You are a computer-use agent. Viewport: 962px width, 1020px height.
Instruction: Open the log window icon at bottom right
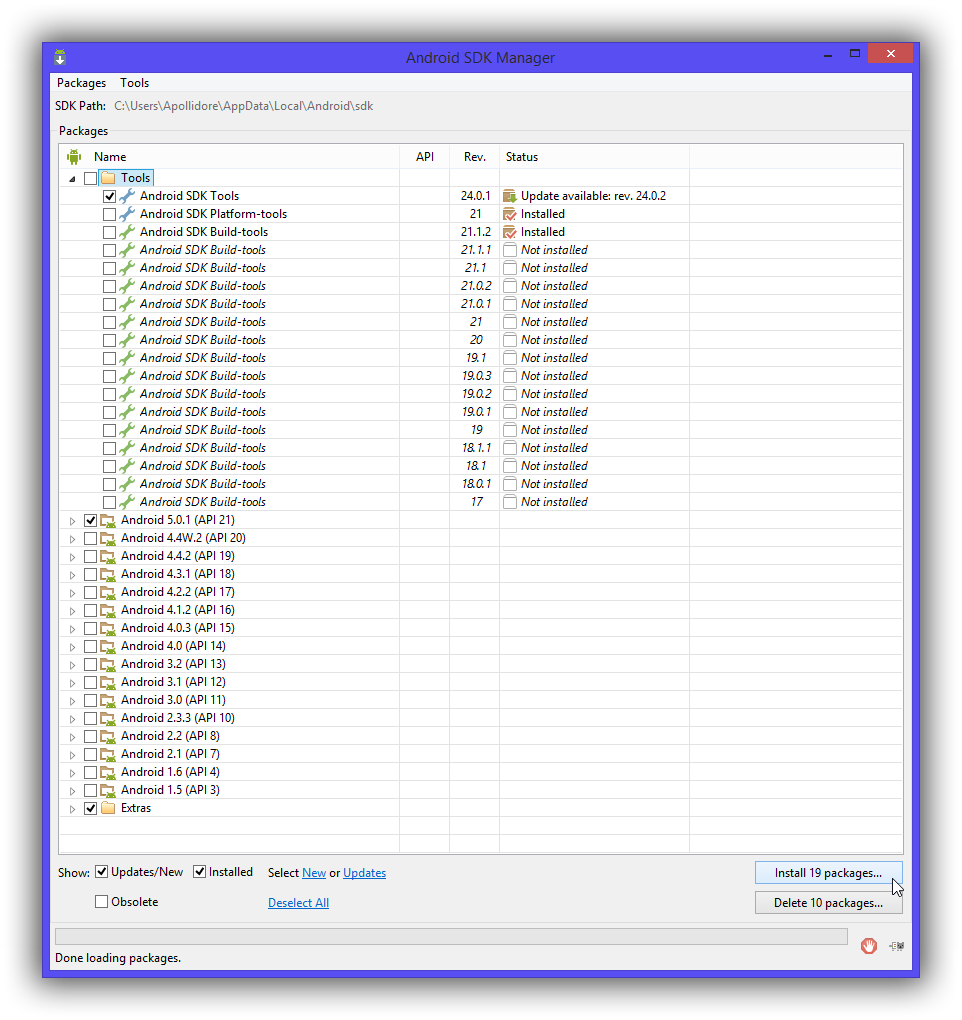(897, 946)
